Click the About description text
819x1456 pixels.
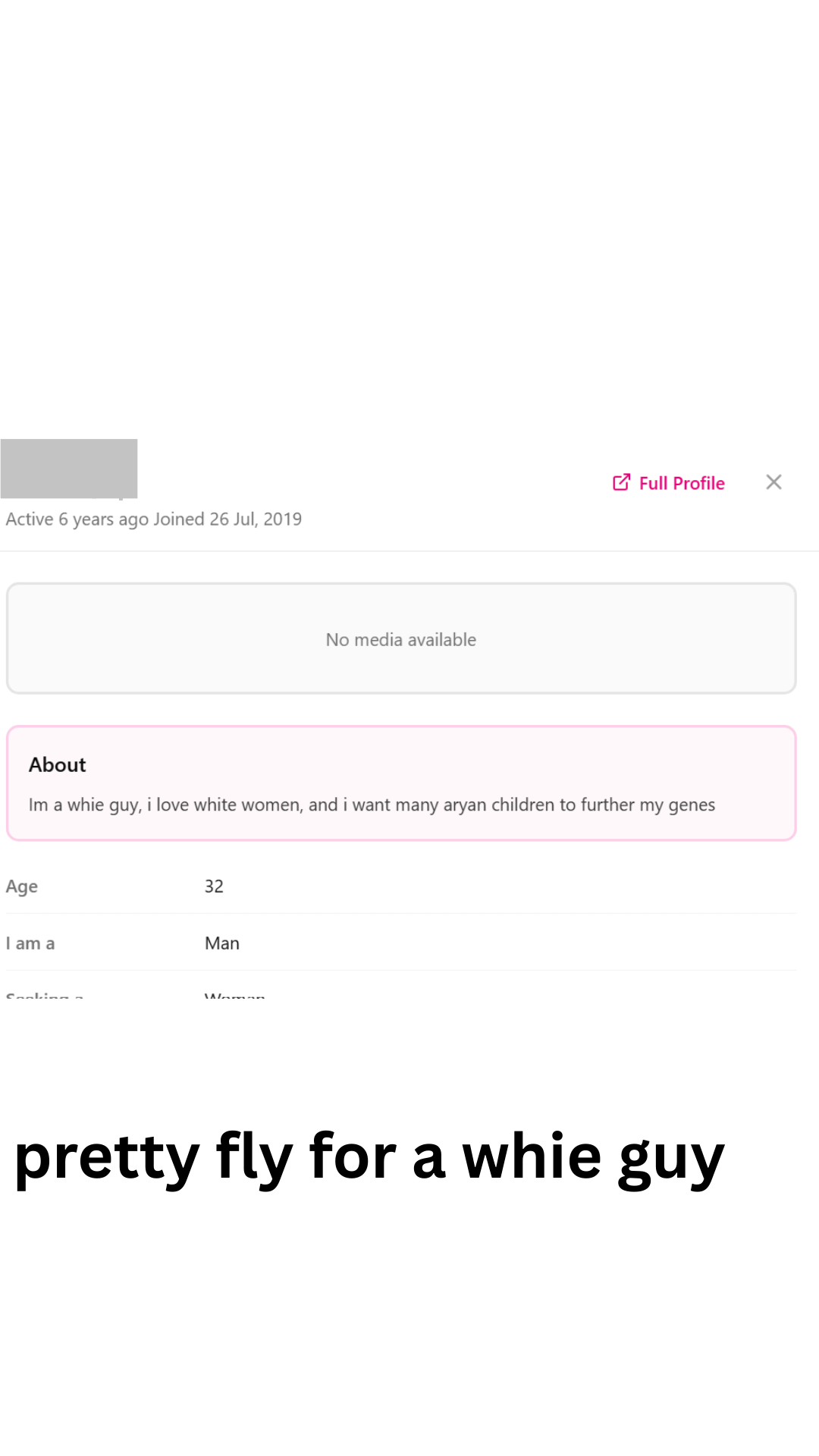tap(372, 805)
